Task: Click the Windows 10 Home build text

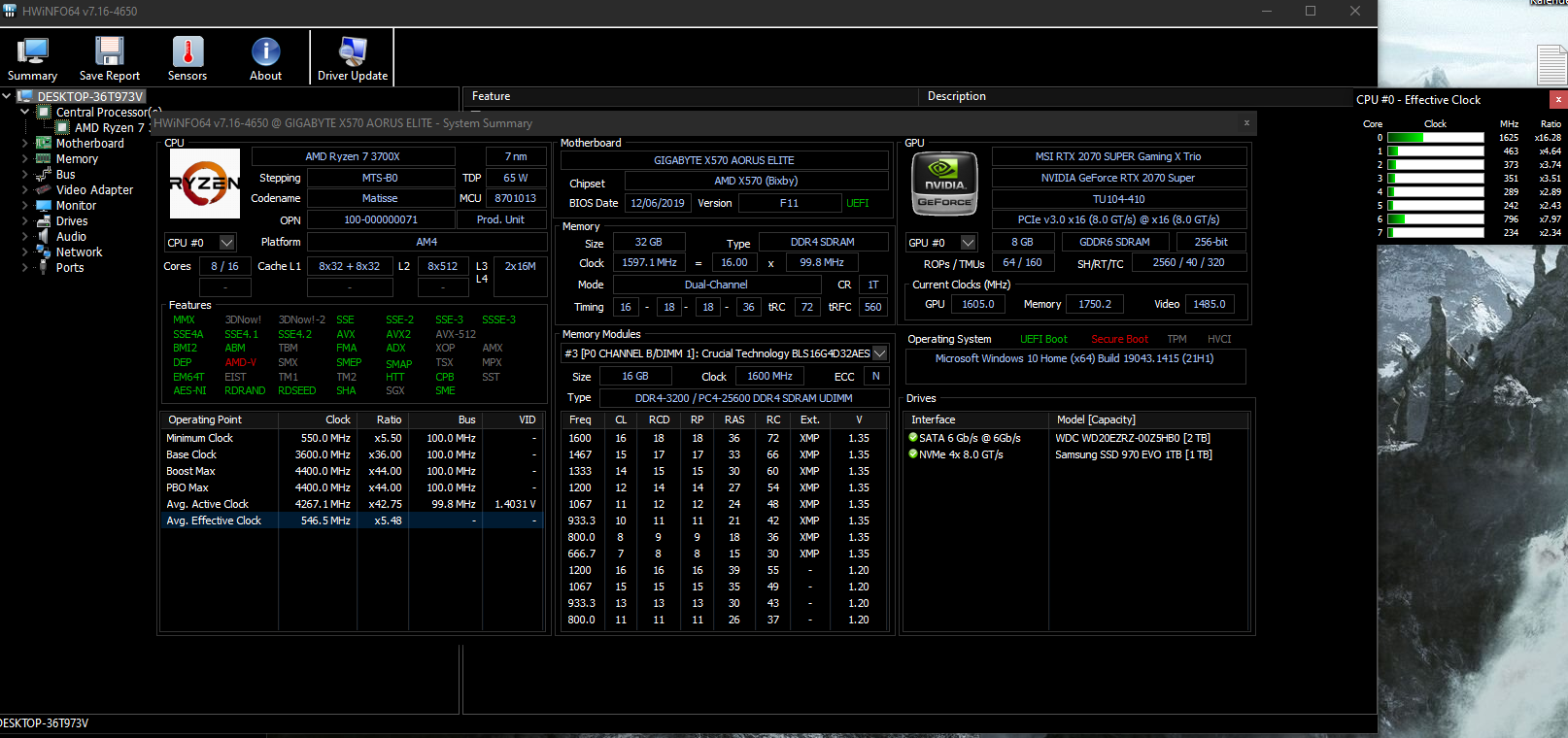Action: click(1074, 358)
